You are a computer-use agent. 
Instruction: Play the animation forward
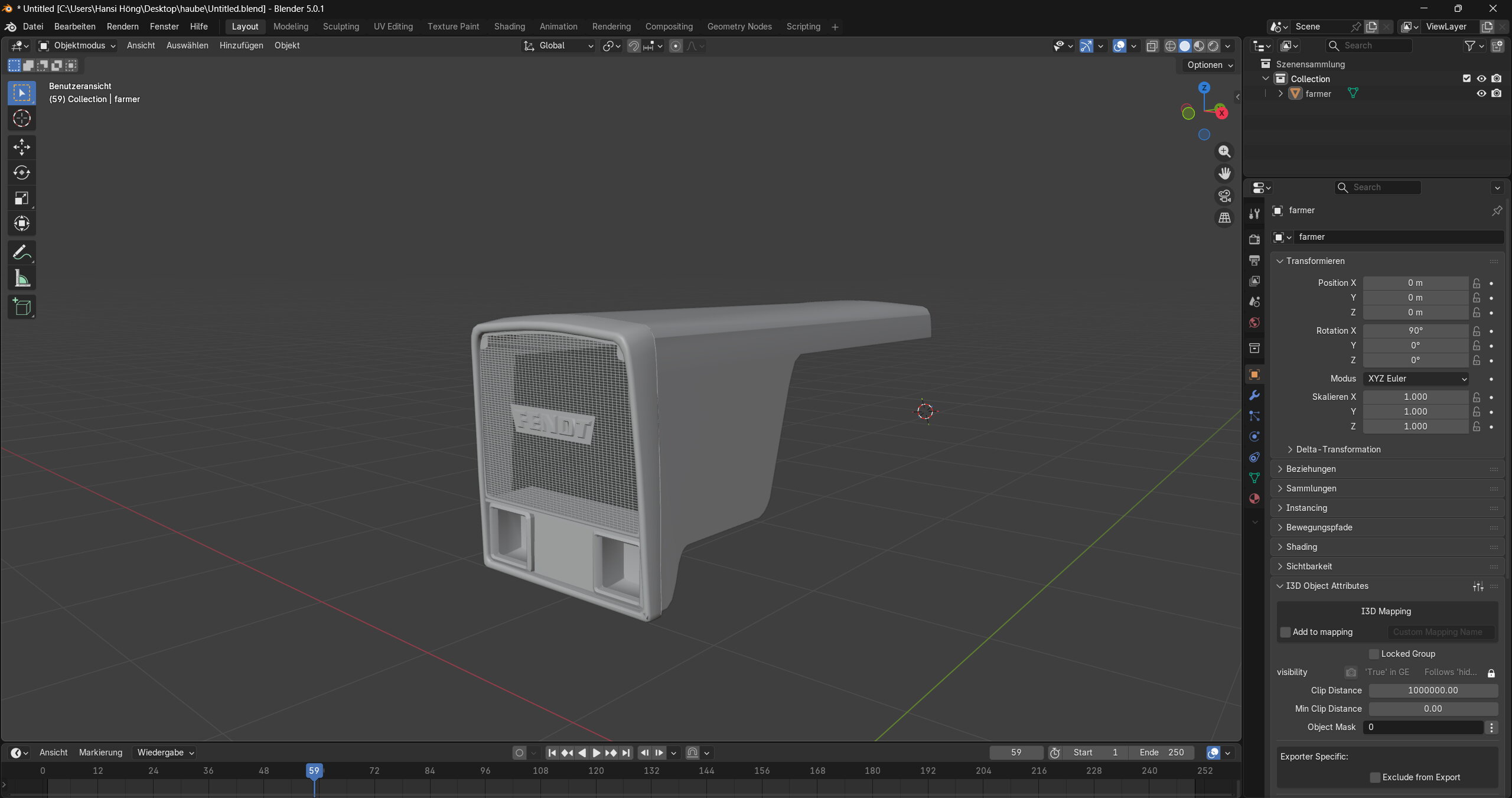[597, 753]
